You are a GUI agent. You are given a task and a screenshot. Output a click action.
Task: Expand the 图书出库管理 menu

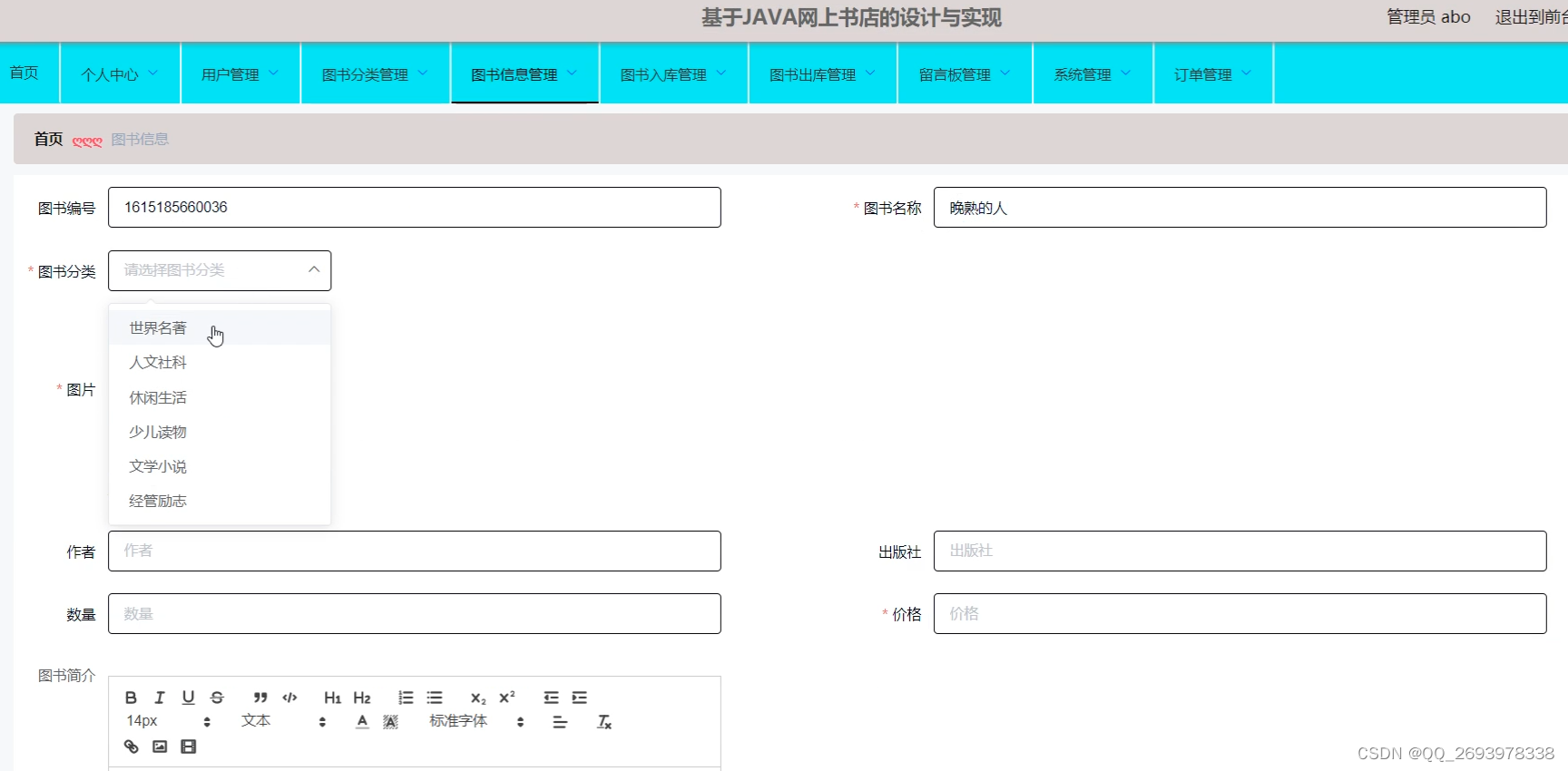coord(822,74)
